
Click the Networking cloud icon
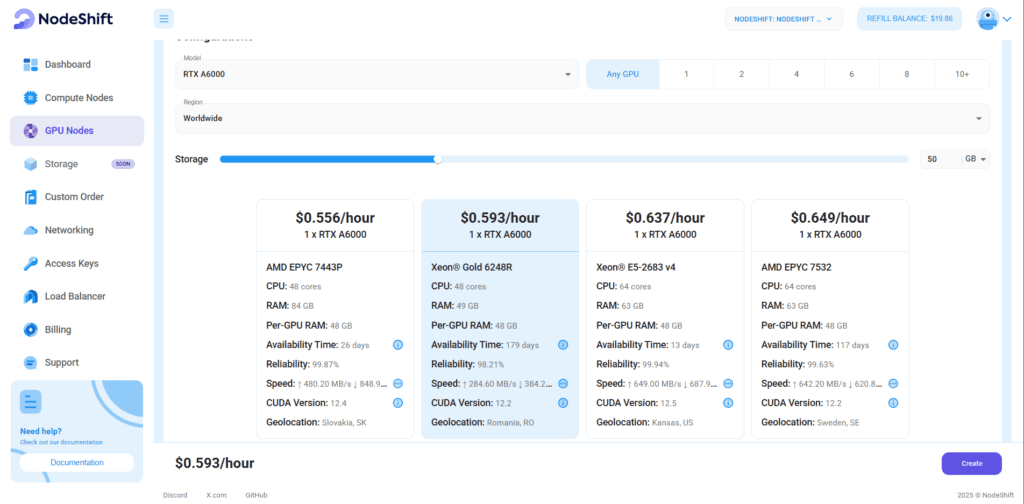coord(31,230)
